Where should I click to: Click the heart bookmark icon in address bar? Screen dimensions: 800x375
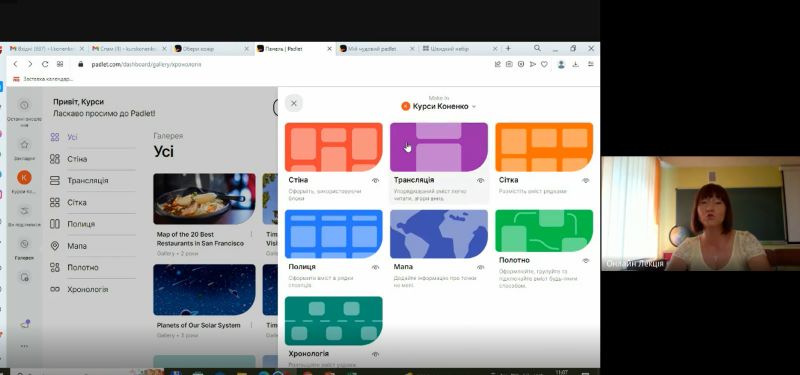(x=544, y=64)
